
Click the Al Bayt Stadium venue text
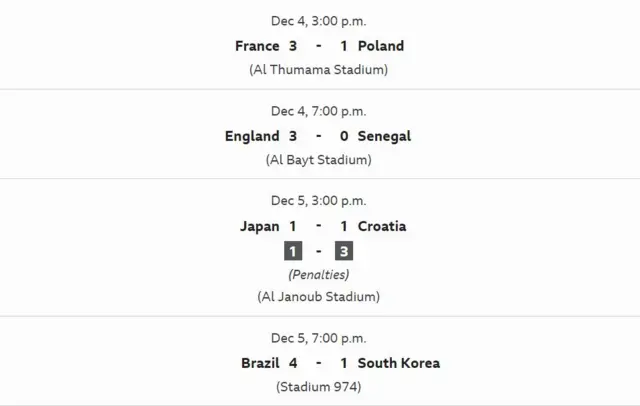pyautogui.click(x=318, y=160)
